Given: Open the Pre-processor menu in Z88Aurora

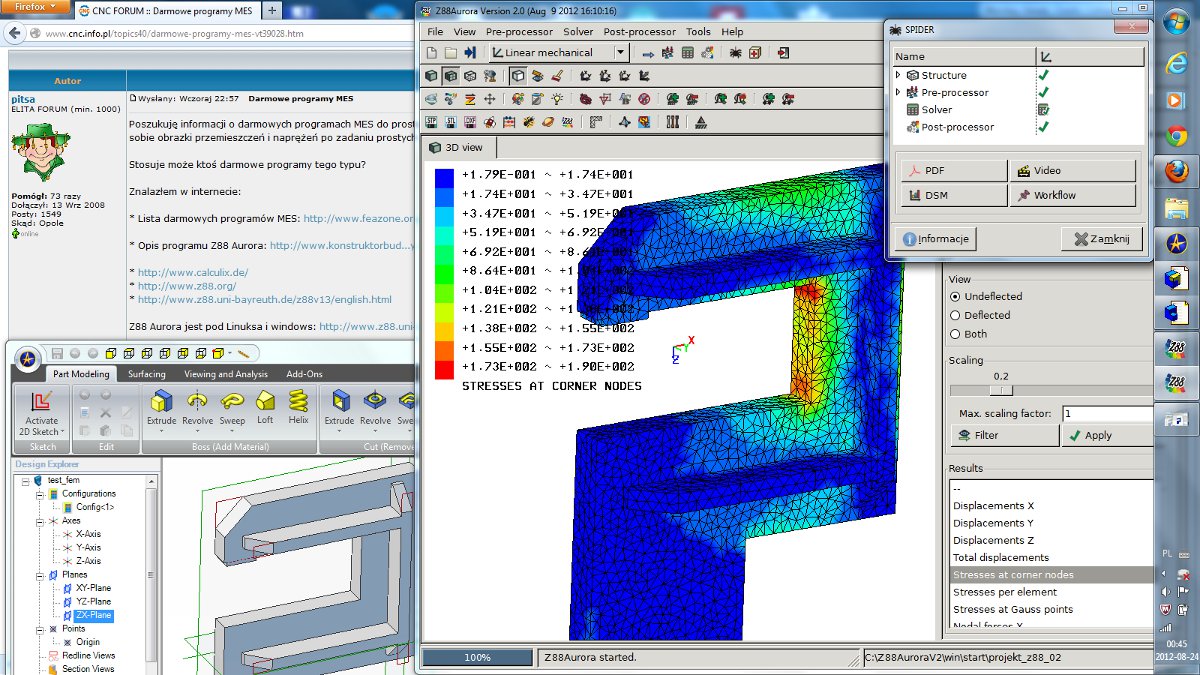Looking at the screenshot, I should (x=520, y=32).
